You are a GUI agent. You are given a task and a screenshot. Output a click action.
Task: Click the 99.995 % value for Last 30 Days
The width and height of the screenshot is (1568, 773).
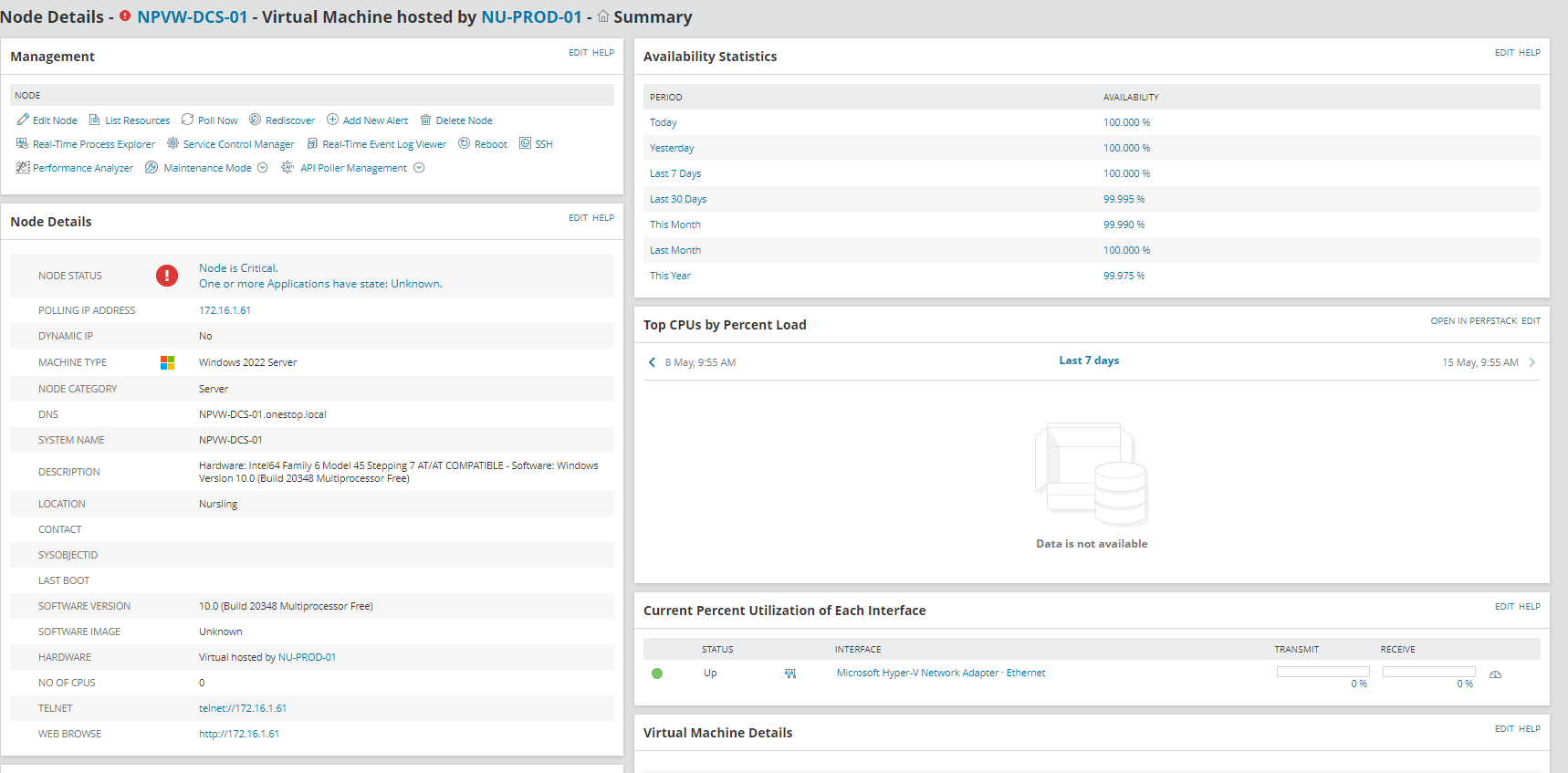point(1124,199)
